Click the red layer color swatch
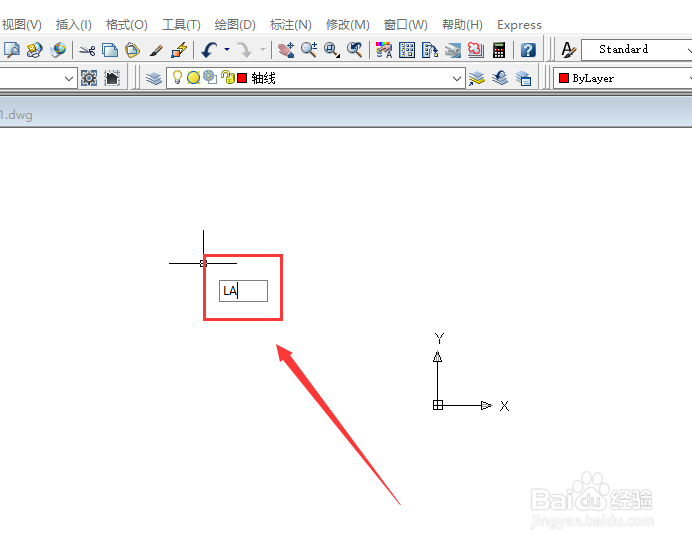692x546 pixels. pyautogui.click(x=242, y=78)
